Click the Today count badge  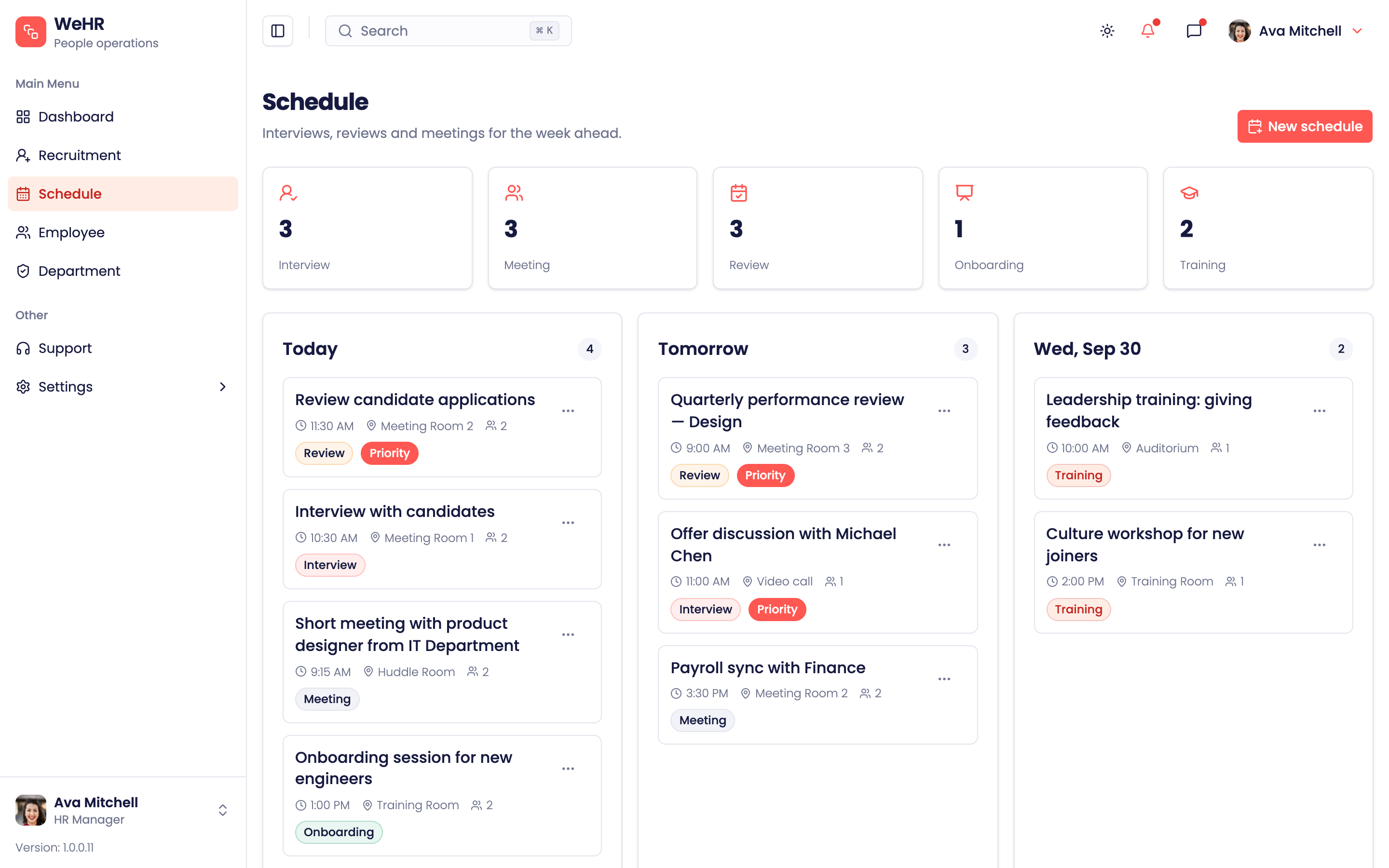(589, 349)
